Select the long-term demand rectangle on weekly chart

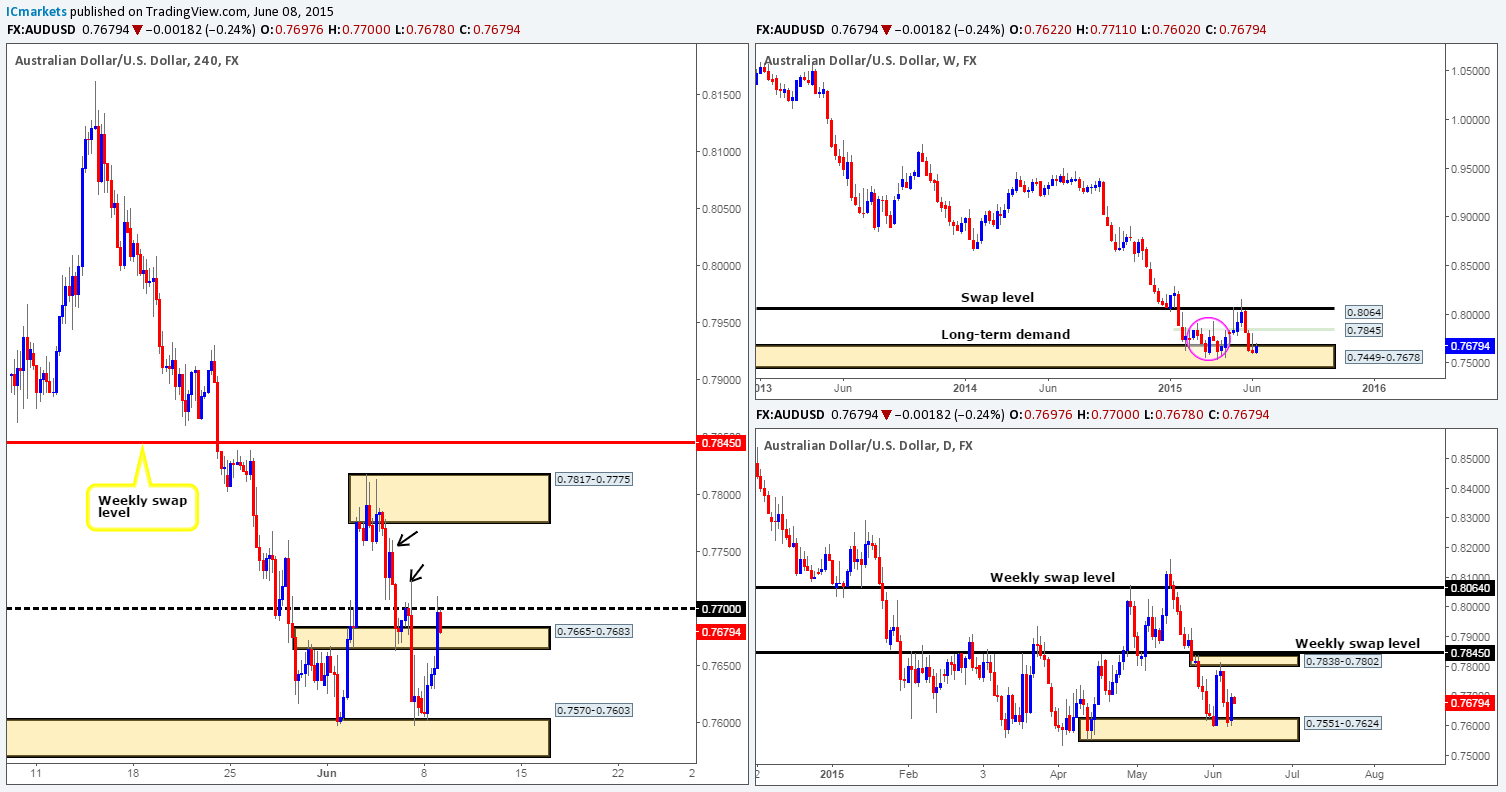point(1045,356)
